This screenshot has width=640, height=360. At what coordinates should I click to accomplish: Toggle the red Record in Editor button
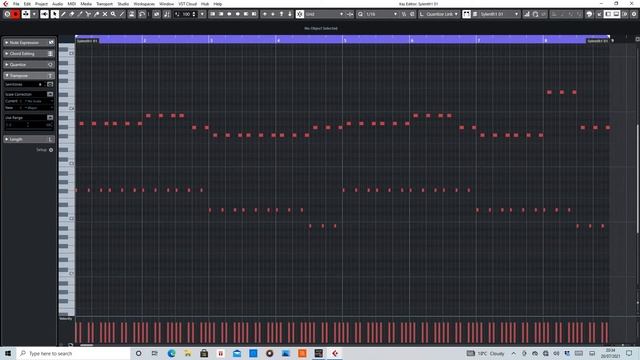pyautogui.click(x=16, y=14)
